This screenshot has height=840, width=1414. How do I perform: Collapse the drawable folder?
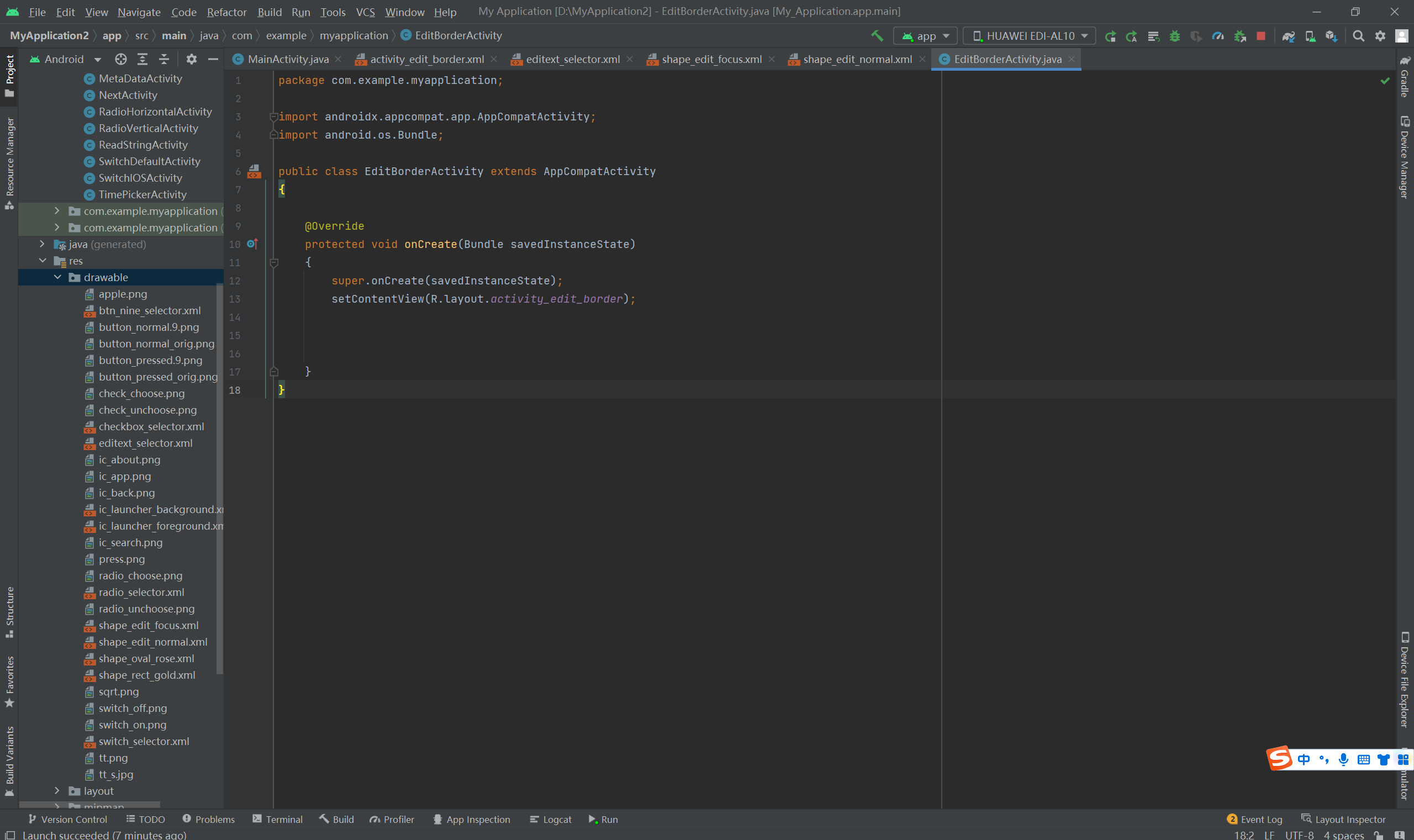(57, 277)
